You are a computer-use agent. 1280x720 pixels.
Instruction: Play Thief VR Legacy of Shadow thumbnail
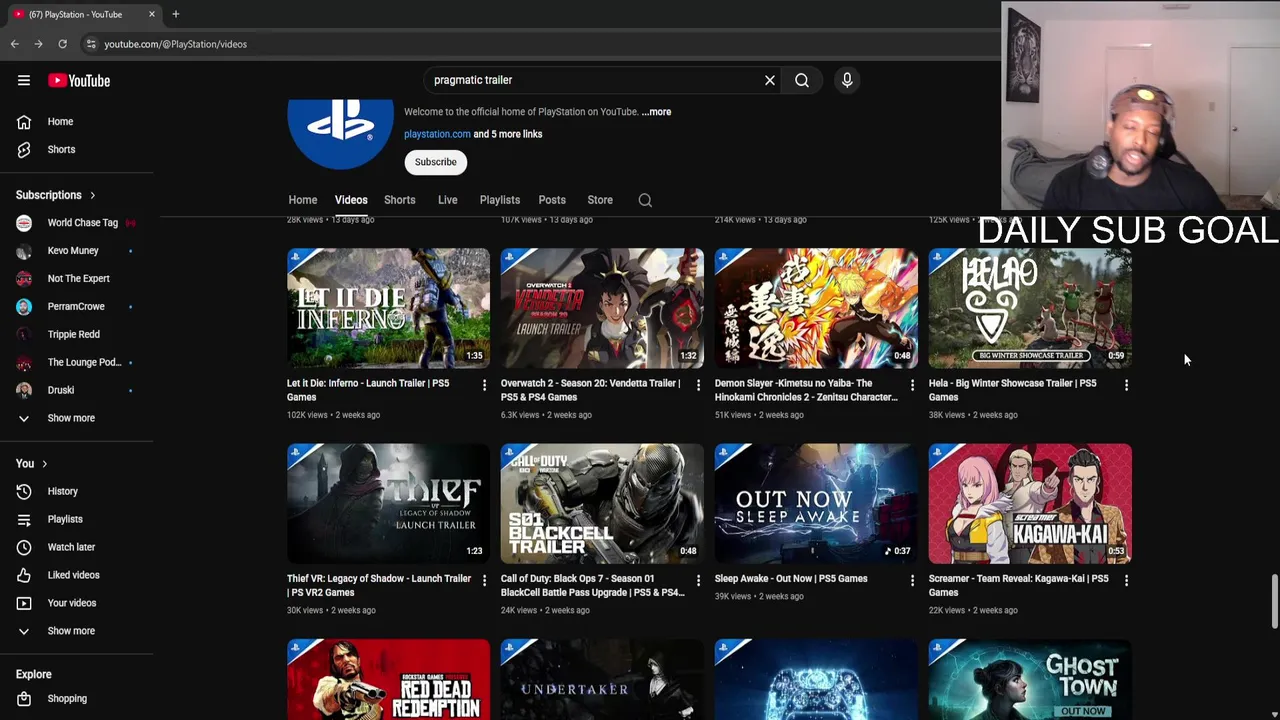click(388, 504)
